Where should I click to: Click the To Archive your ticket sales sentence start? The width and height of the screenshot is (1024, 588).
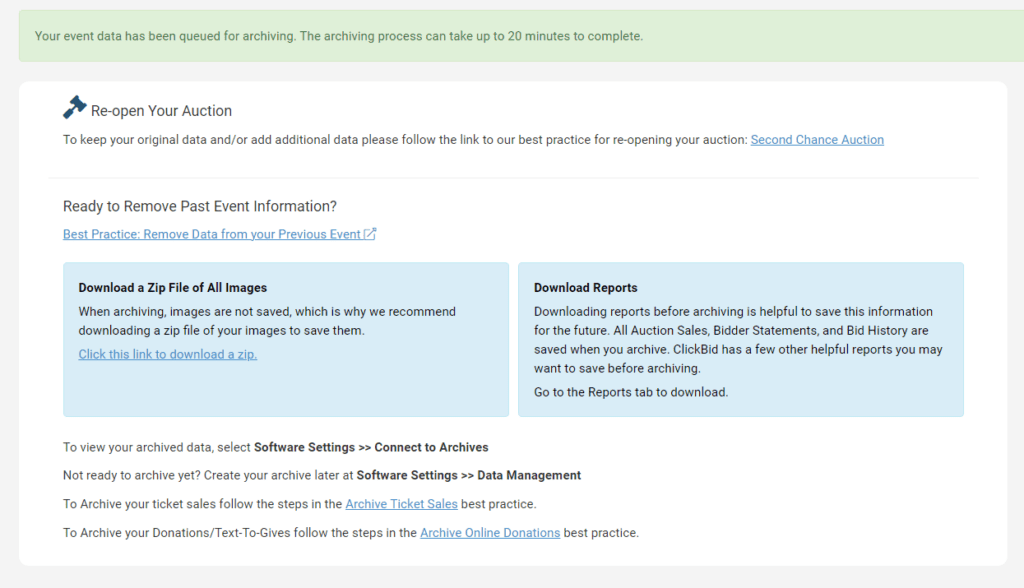tap(202, 504)
